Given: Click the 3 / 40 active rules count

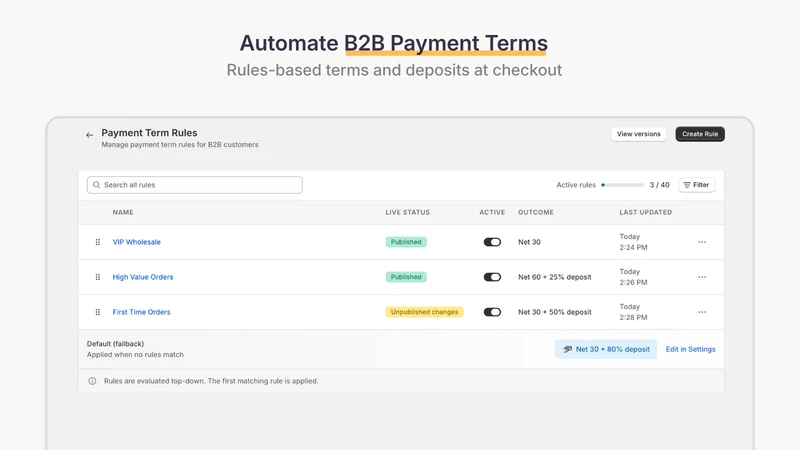Looking at the screenshot, I should click(659, 185).
